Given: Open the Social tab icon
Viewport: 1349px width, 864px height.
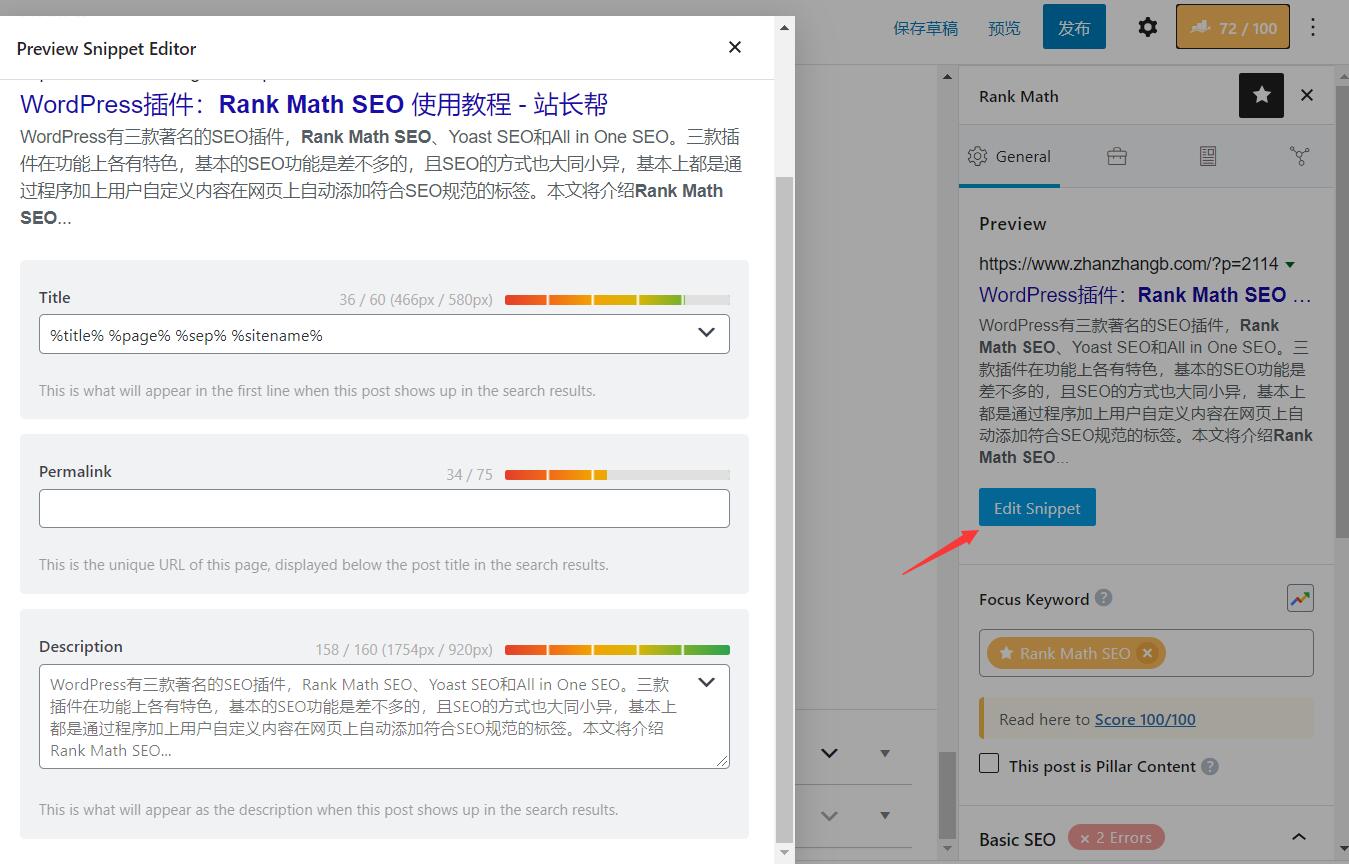Looking at the screenshot, I should tap(1299, 156).
